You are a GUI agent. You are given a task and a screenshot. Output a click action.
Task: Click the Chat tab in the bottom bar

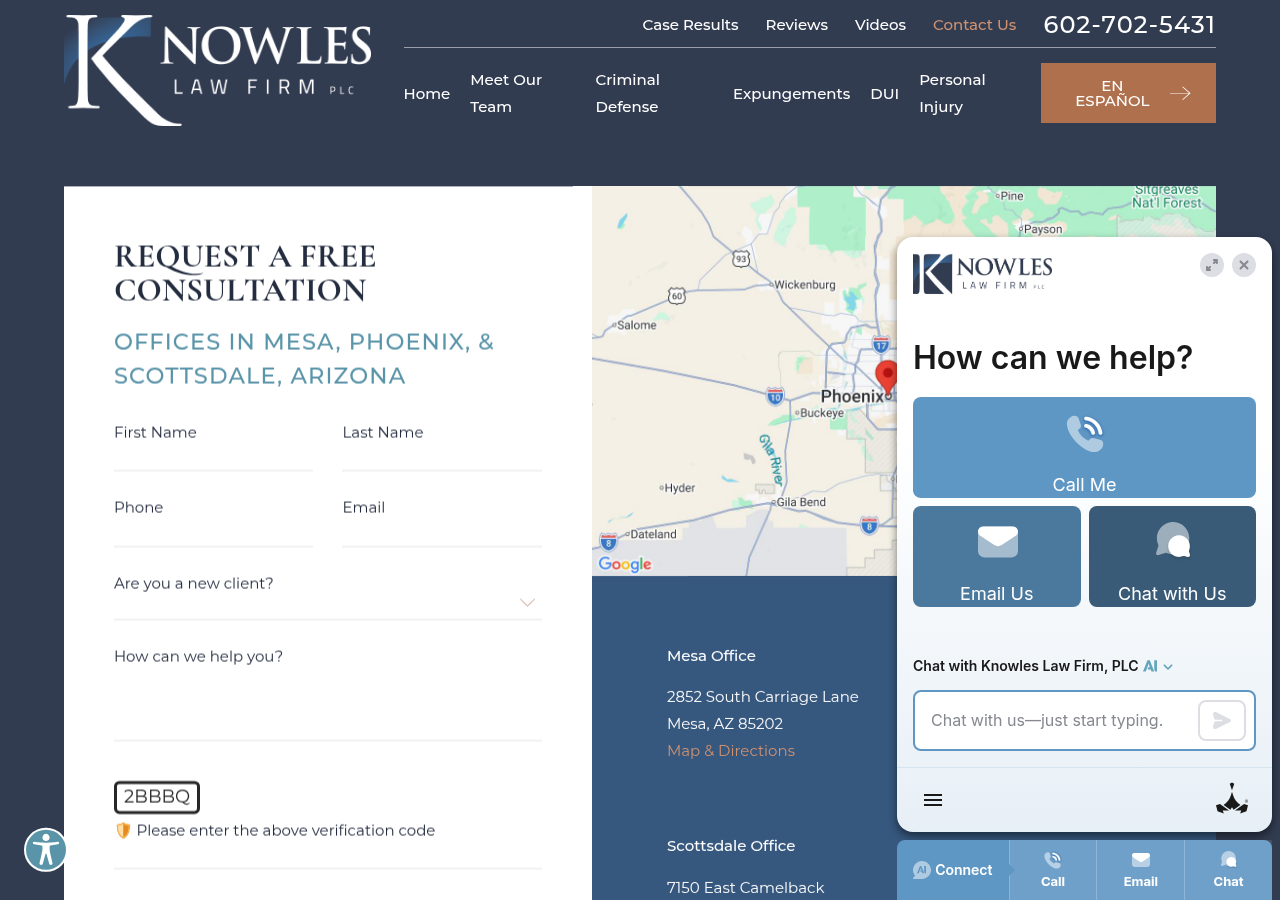click(1229, 870)
